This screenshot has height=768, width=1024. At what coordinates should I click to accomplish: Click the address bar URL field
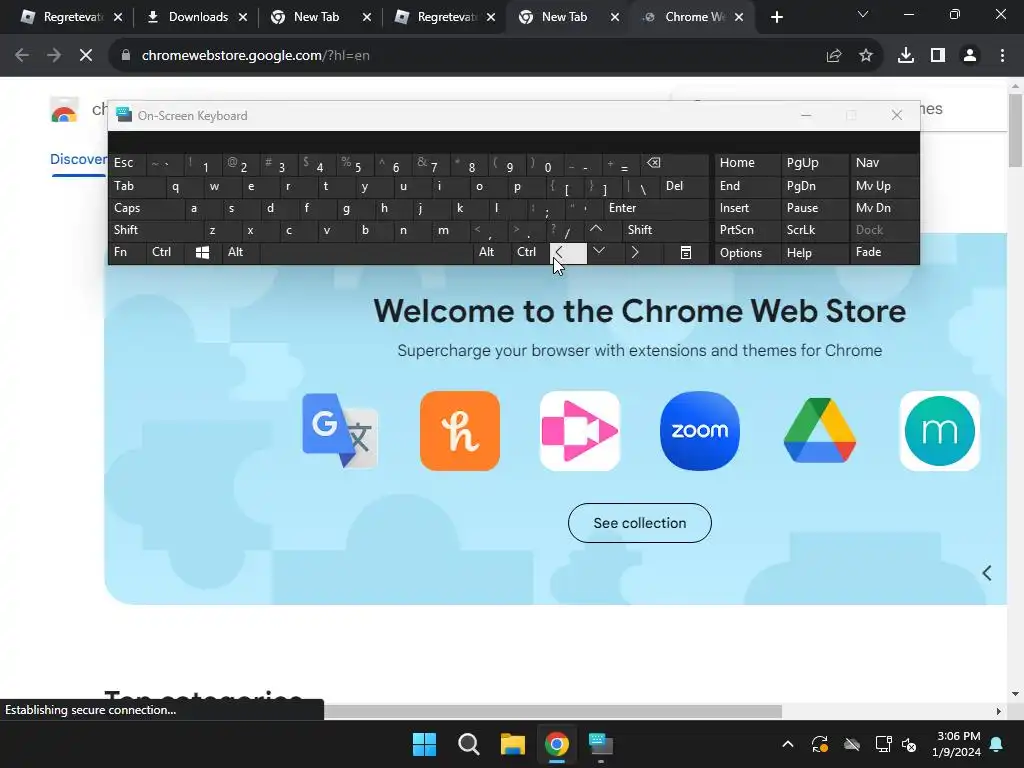click(470, 56)
